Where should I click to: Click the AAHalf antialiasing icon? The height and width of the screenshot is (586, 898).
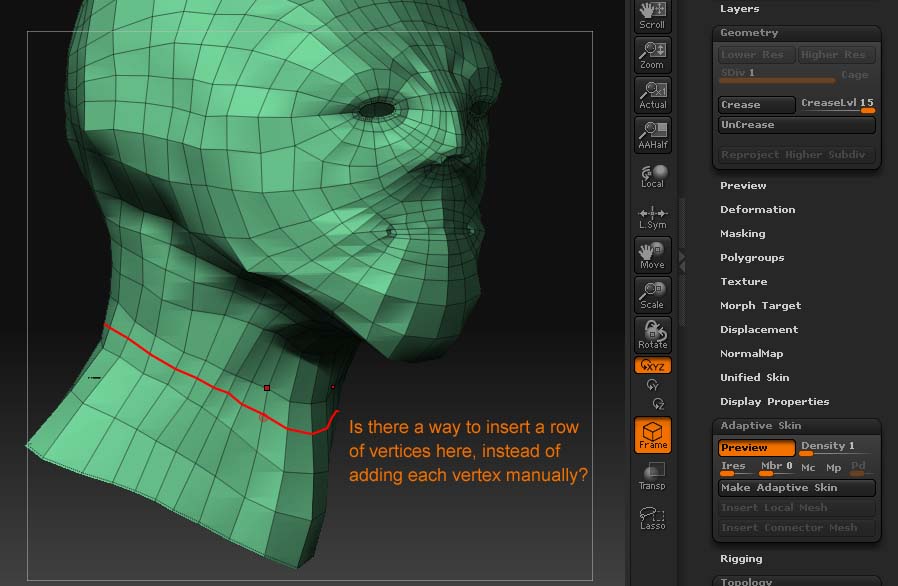coord(651,133)
